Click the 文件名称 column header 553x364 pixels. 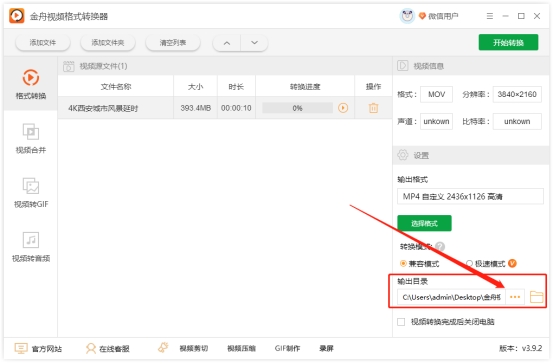click(x=116, y=87)
